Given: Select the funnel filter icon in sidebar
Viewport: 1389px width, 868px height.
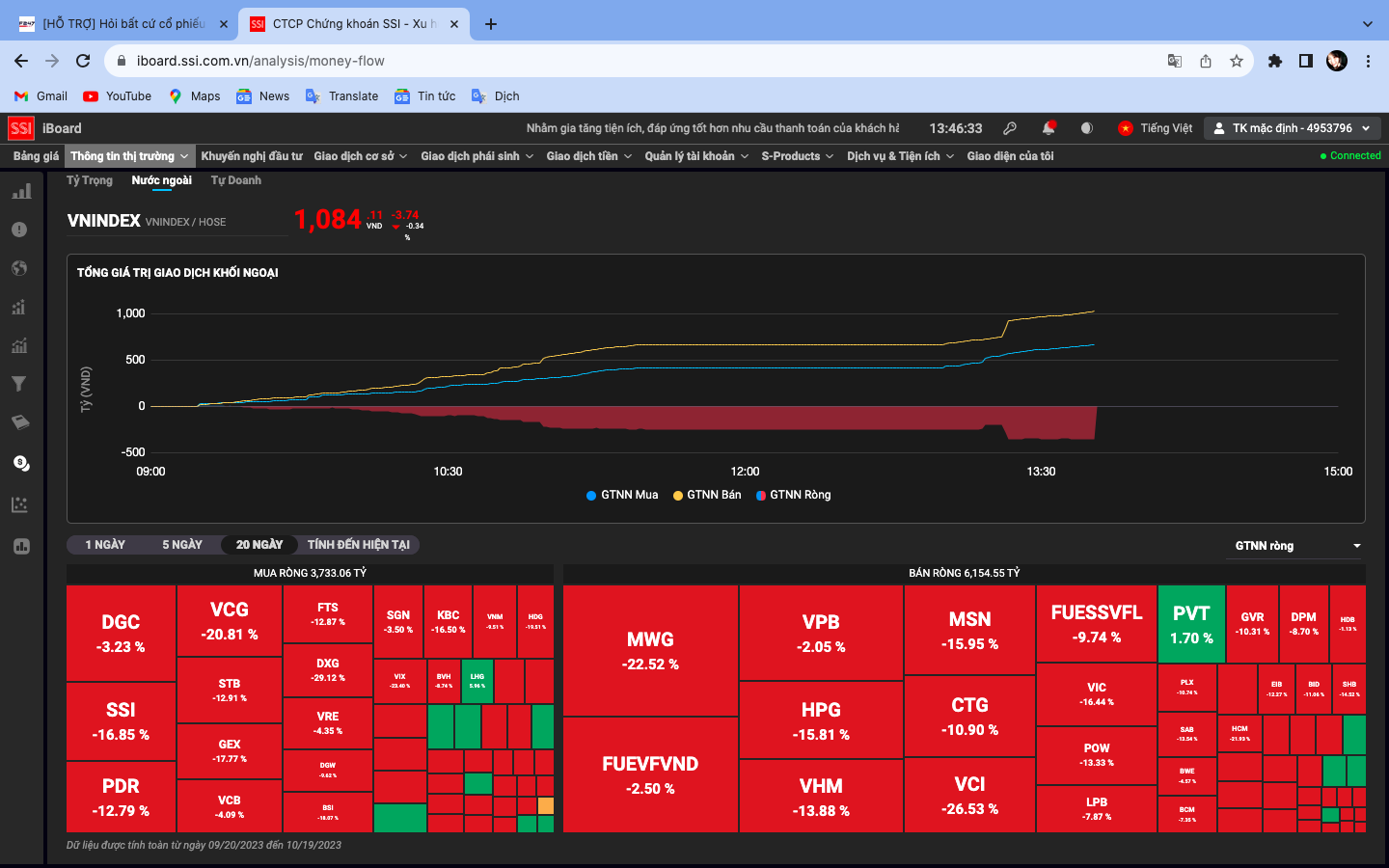Looking at the screenshot, I should (19, 384).
